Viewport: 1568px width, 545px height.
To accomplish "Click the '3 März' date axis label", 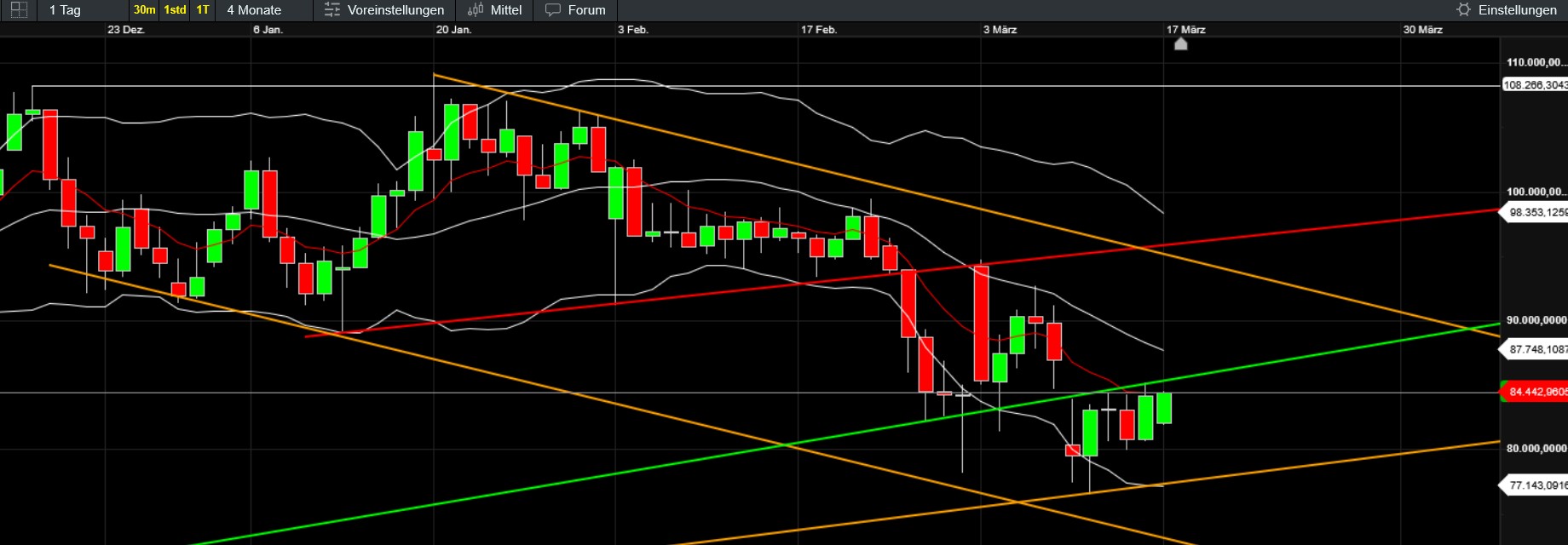I will click(x=1000, y=30).
